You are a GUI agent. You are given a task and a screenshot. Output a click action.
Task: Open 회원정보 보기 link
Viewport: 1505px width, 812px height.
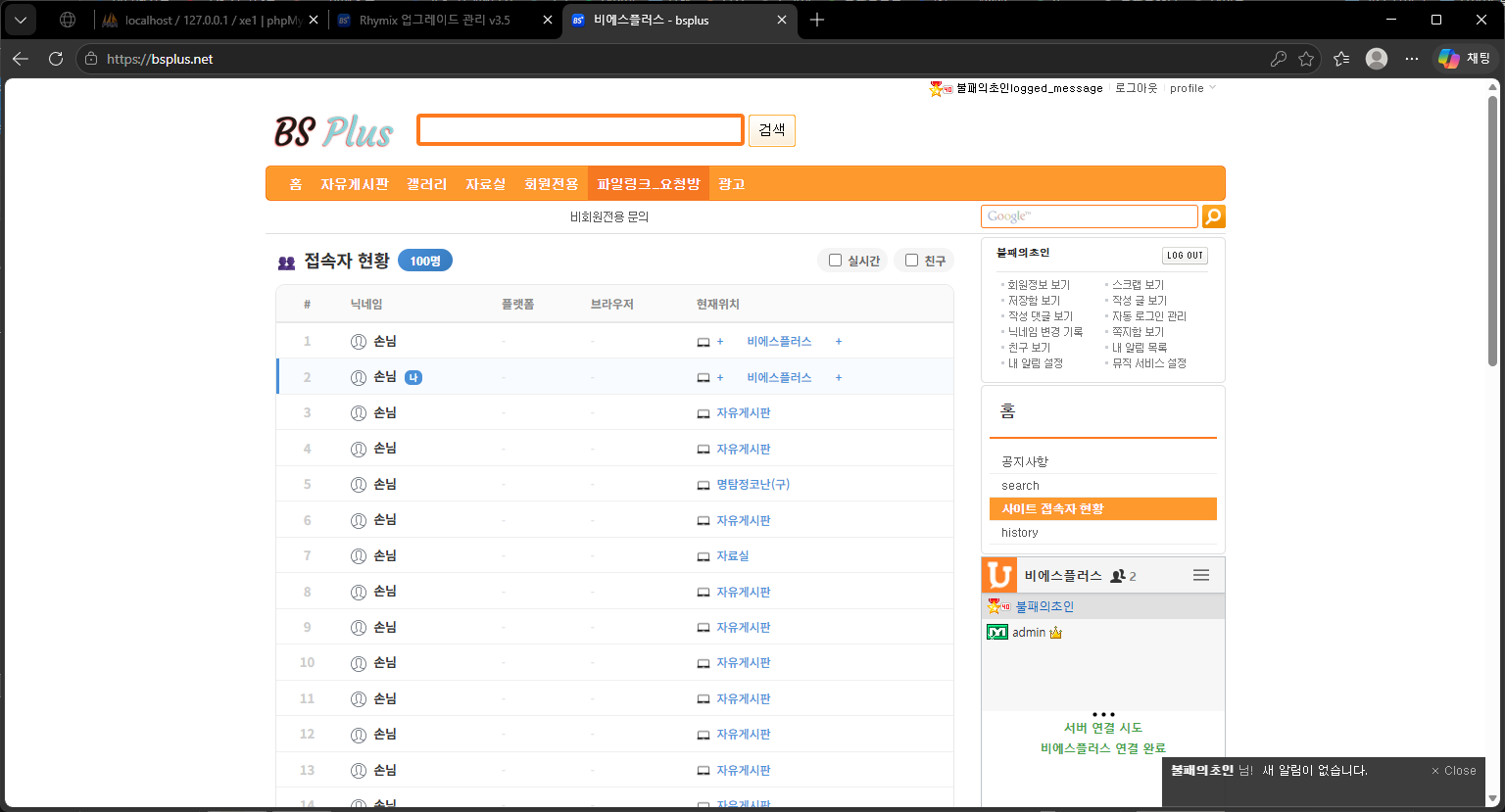[1039, 285]
